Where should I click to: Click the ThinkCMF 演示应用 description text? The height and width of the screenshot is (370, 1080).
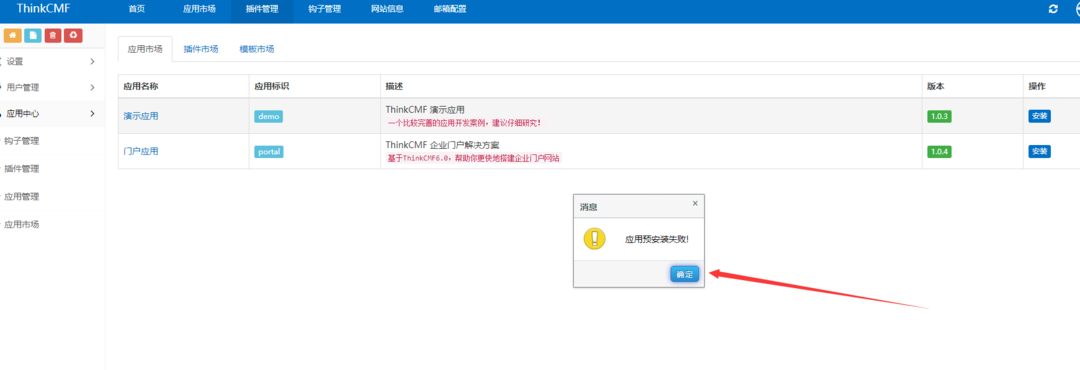[x=425, y=110]
